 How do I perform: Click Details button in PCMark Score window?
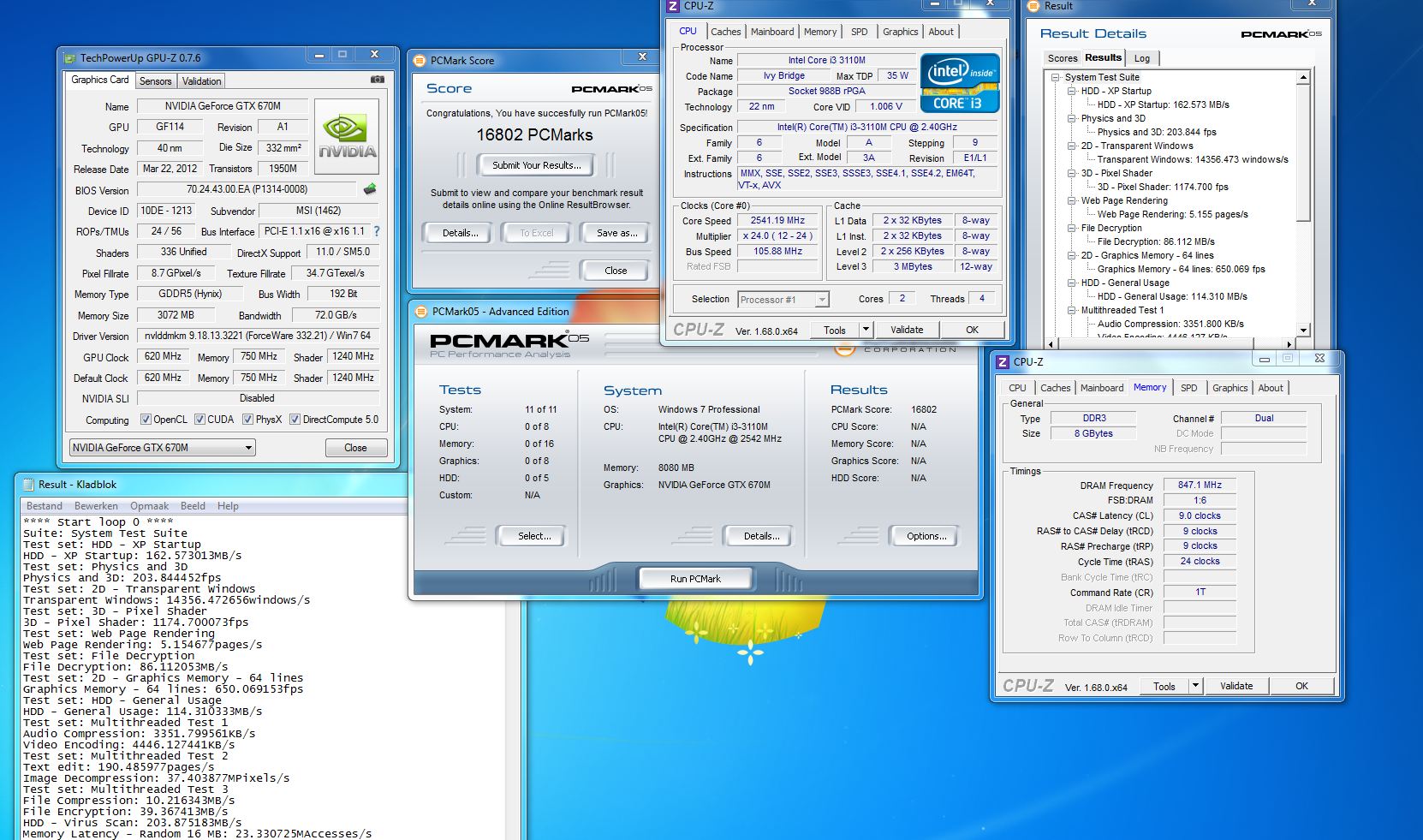point(460,233)
